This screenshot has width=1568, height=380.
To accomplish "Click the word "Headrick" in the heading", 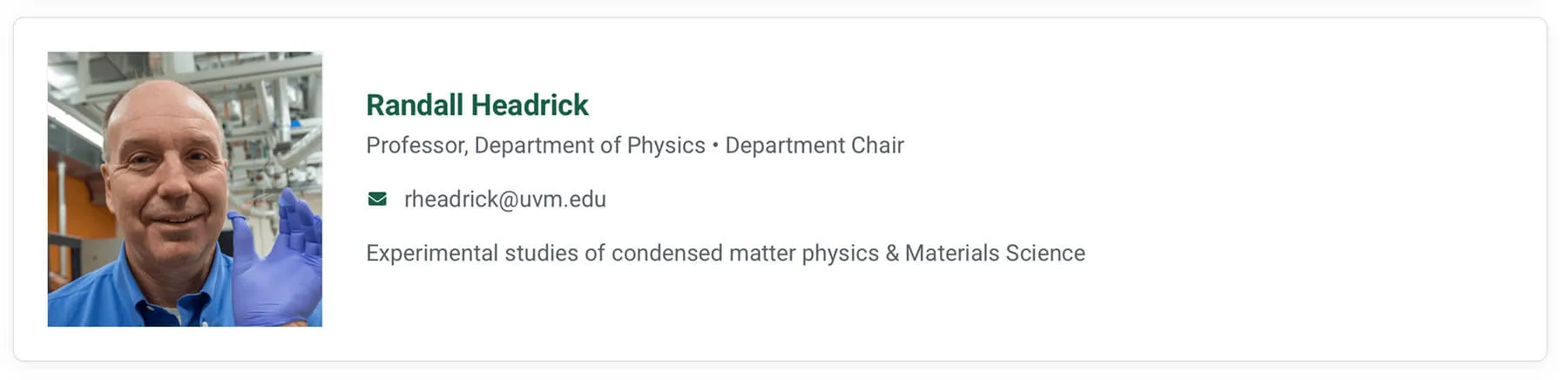I will [x=530, y=105].
